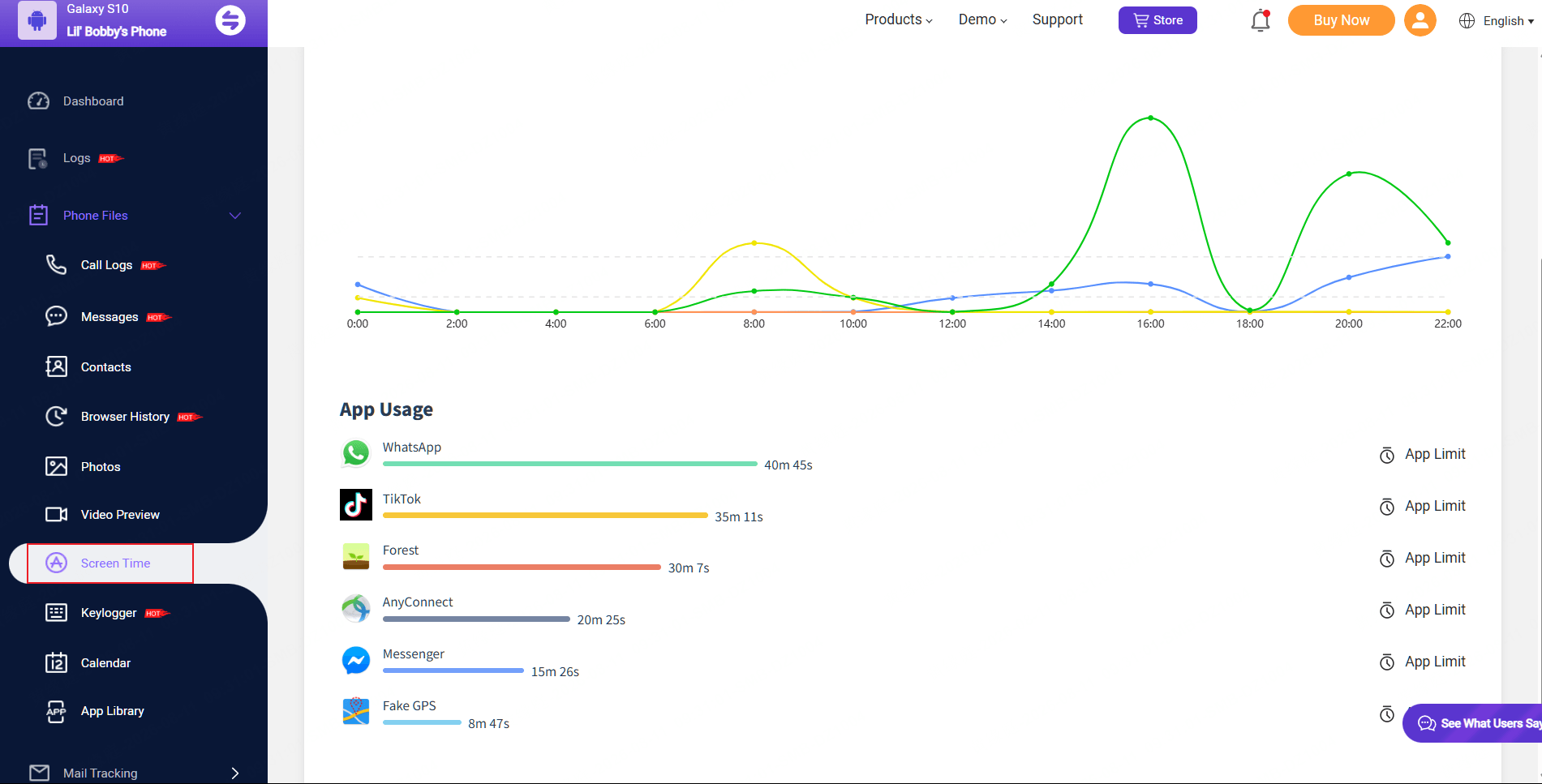Click the Fake GPS app icon
The image size is (1542, 784).
pos(355,711)
